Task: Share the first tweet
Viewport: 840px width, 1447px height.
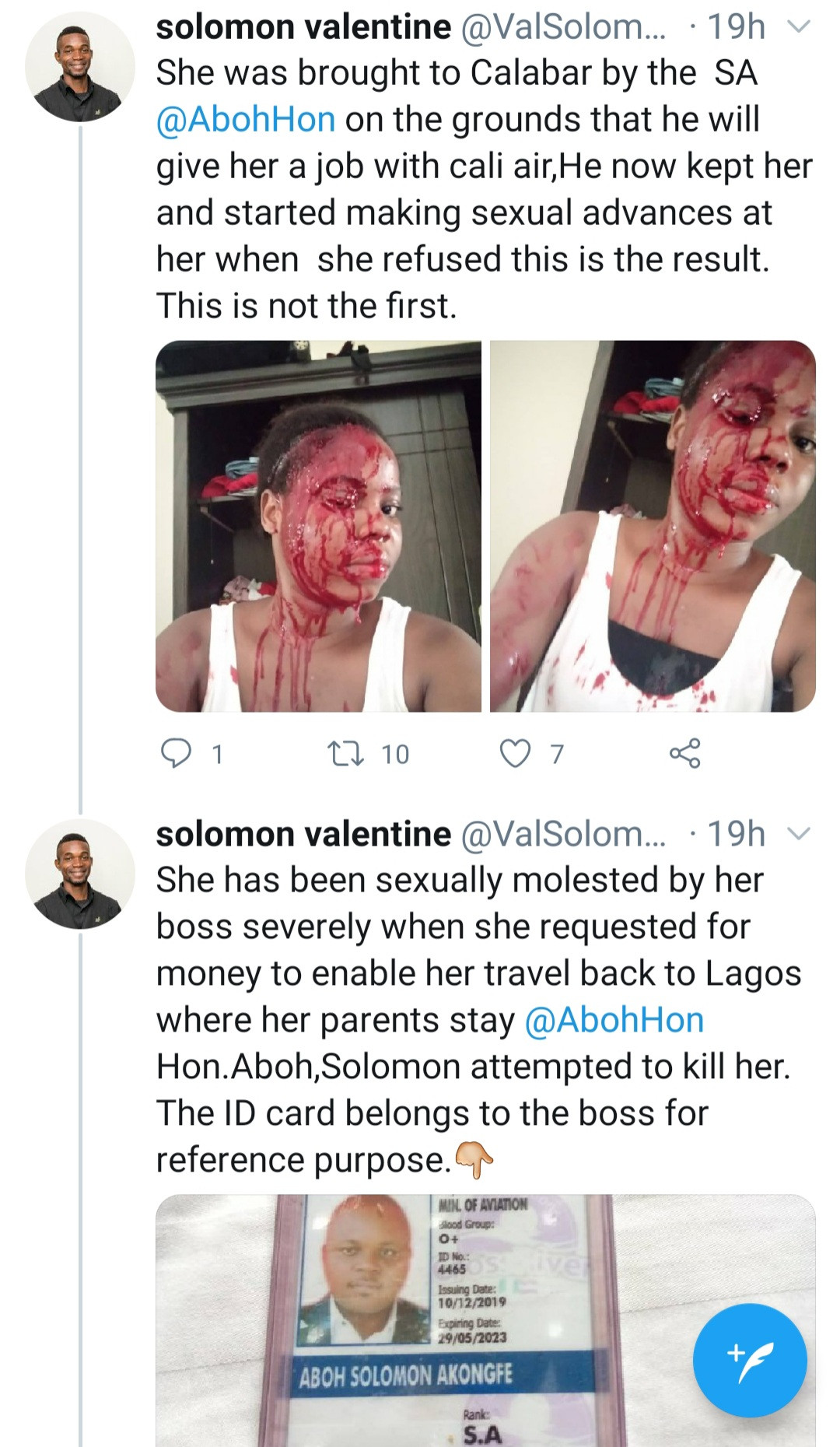Action: tap(684, 753)
